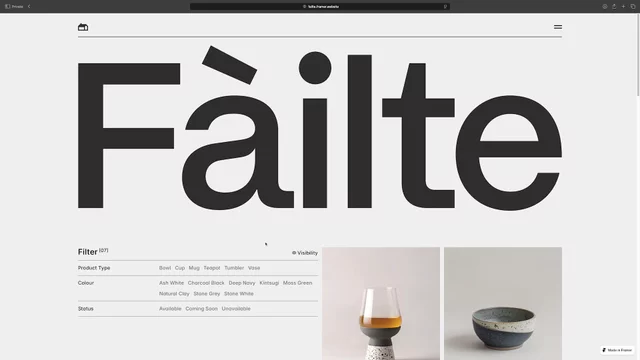Screen dimensions: 640x360
Task: Toggle the browser sidebar icon
Action: pos(7,7)
